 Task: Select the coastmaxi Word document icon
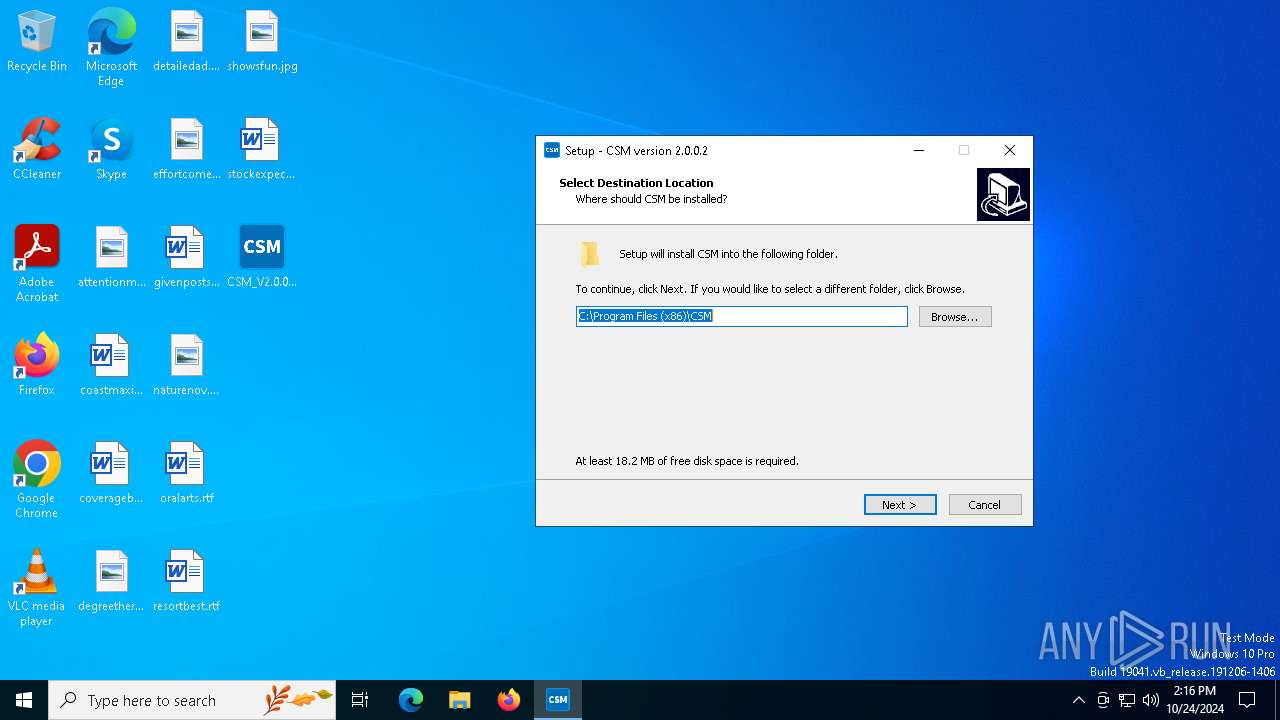click(x=111, y=366)
